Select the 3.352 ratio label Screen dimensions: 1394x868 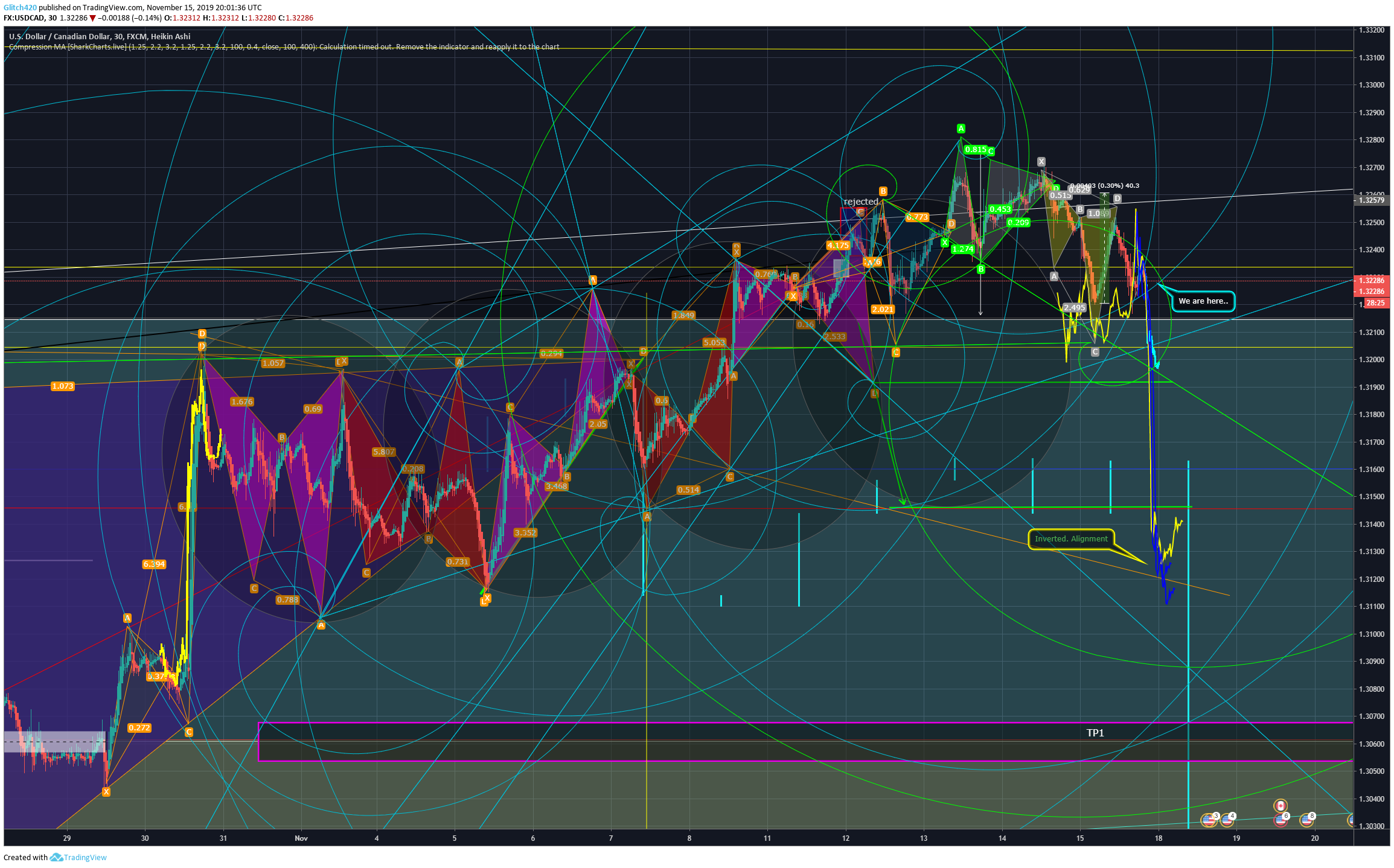525,533
